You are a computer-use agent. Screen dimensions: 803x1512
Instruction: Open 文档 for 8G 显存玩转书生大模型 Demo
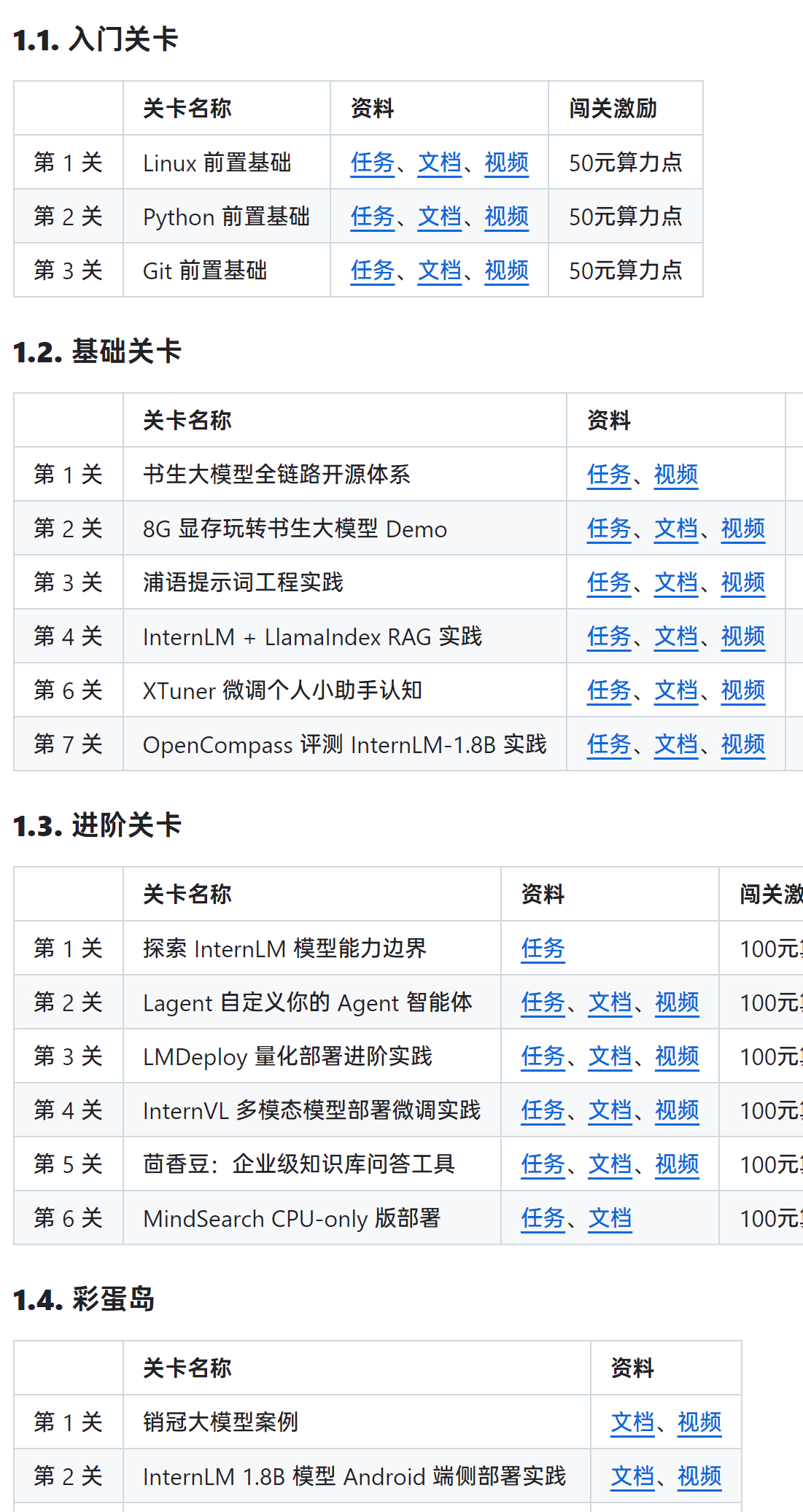tap(676, 529)
